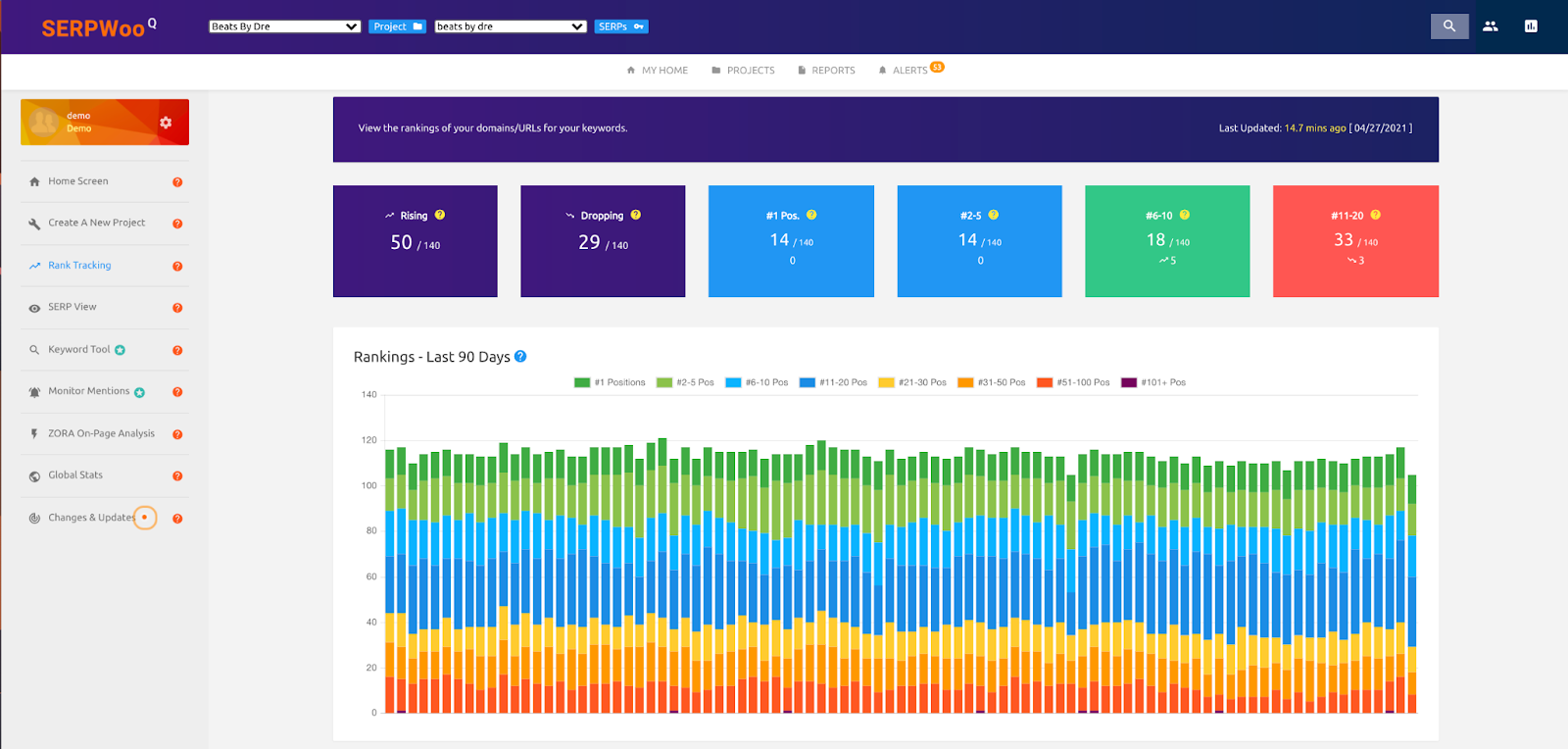Click the Dropping 29/140 stat card
The image size is (1568, 749).
coord(603,241)
